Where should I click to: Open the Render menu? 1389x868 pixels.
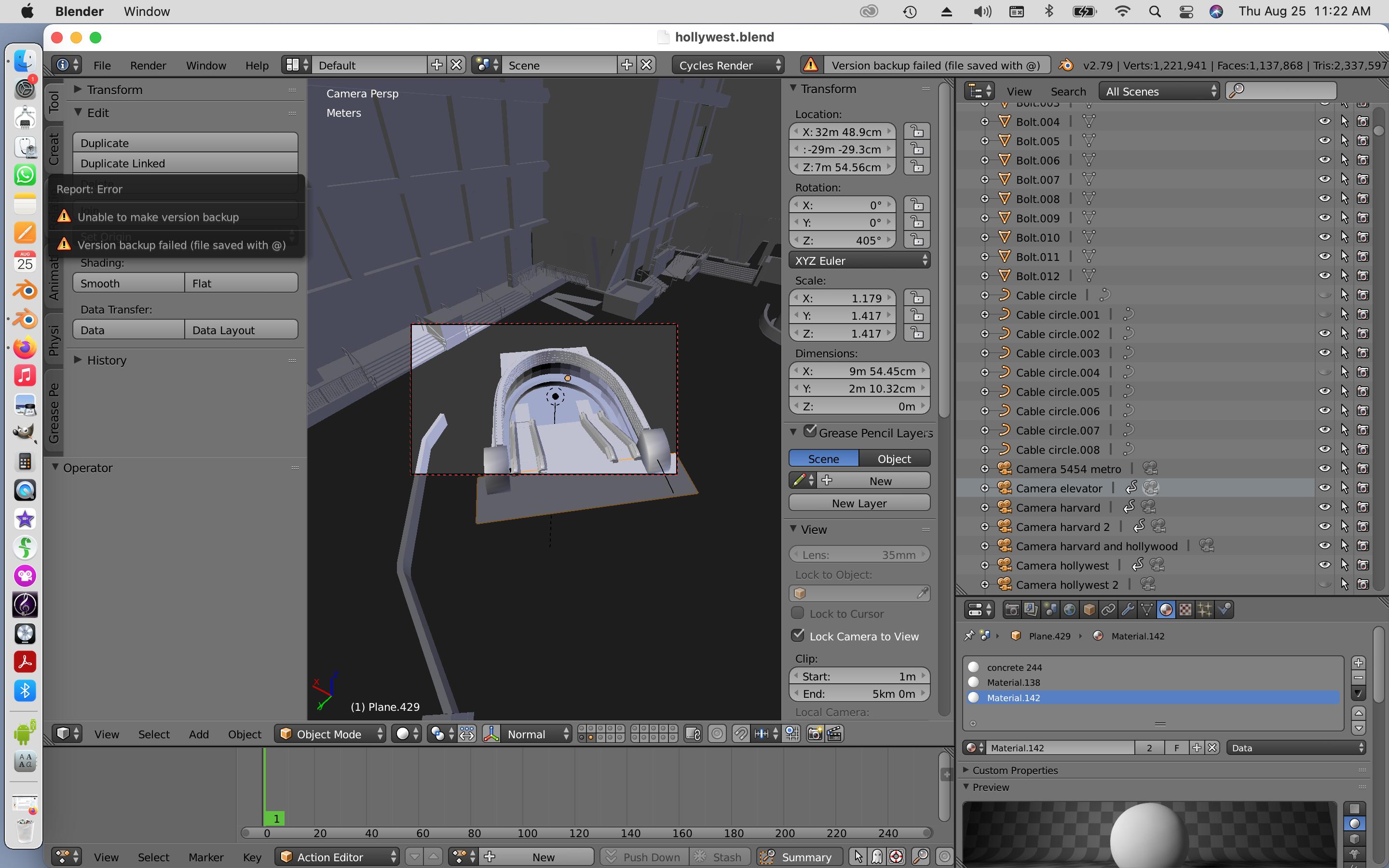pyautogui.click(x=148, y=66)
